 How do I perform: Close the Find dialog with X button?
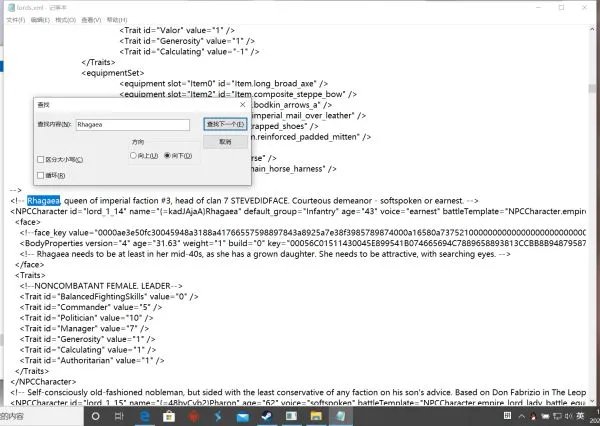point(243,102)
